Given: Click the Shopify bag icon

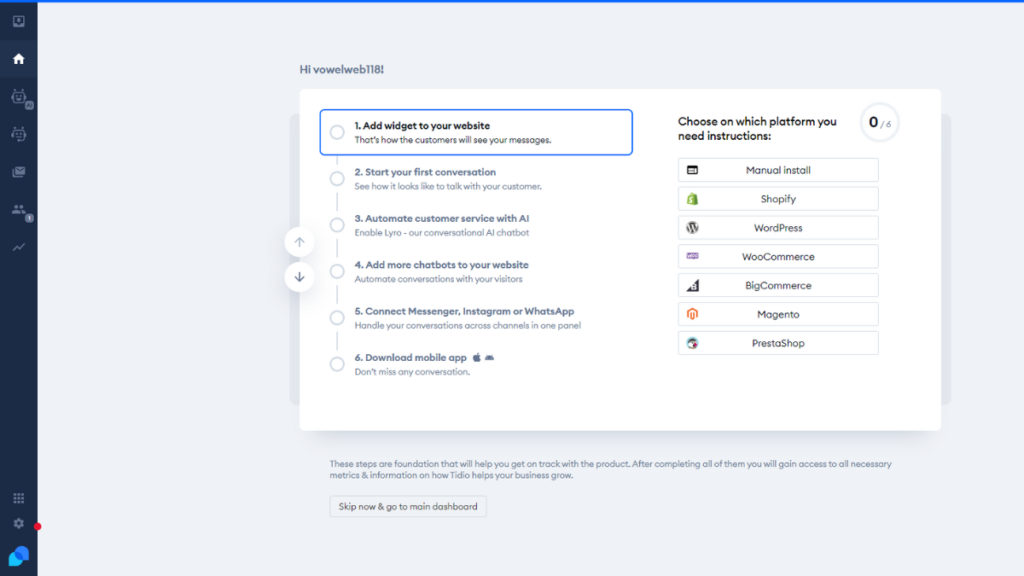Looking at the screenshot, I should [692, 199].
